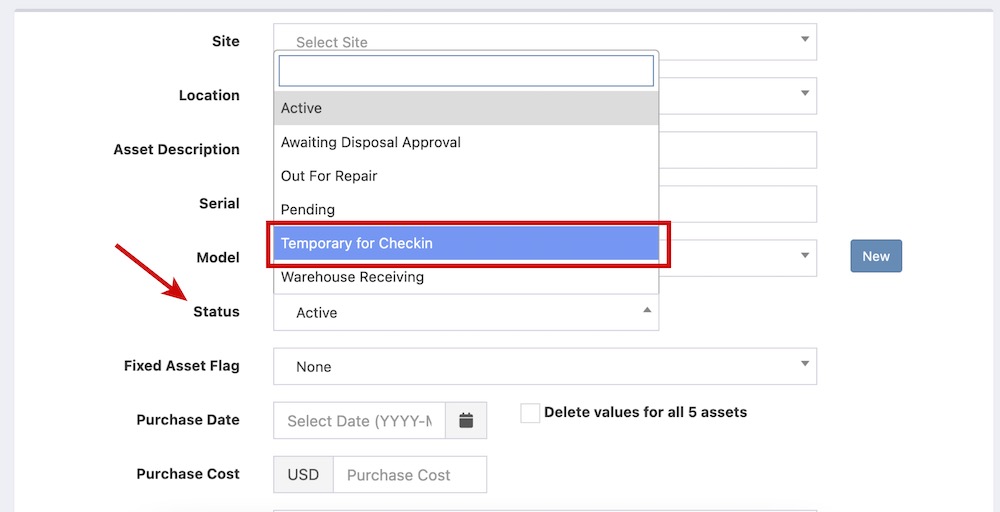Image resolution: width=1000 pixels, height=512 pixels.
Task: Collapse the Status dropdown arrow
Action: click(x=647, y=311)
